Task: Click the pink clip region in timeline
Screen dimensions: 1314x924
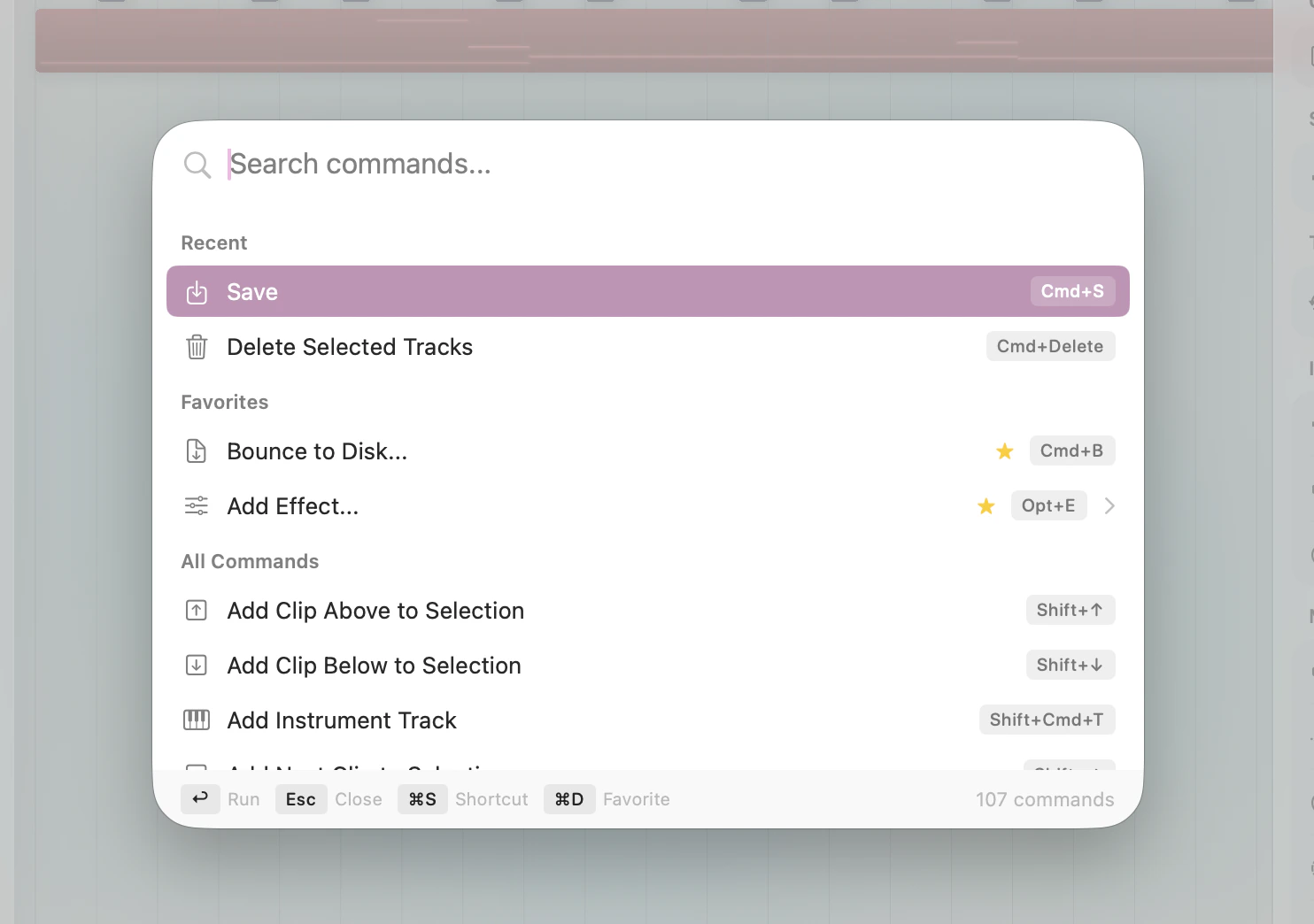Action: pyautogui.click(x=654, y=41)
